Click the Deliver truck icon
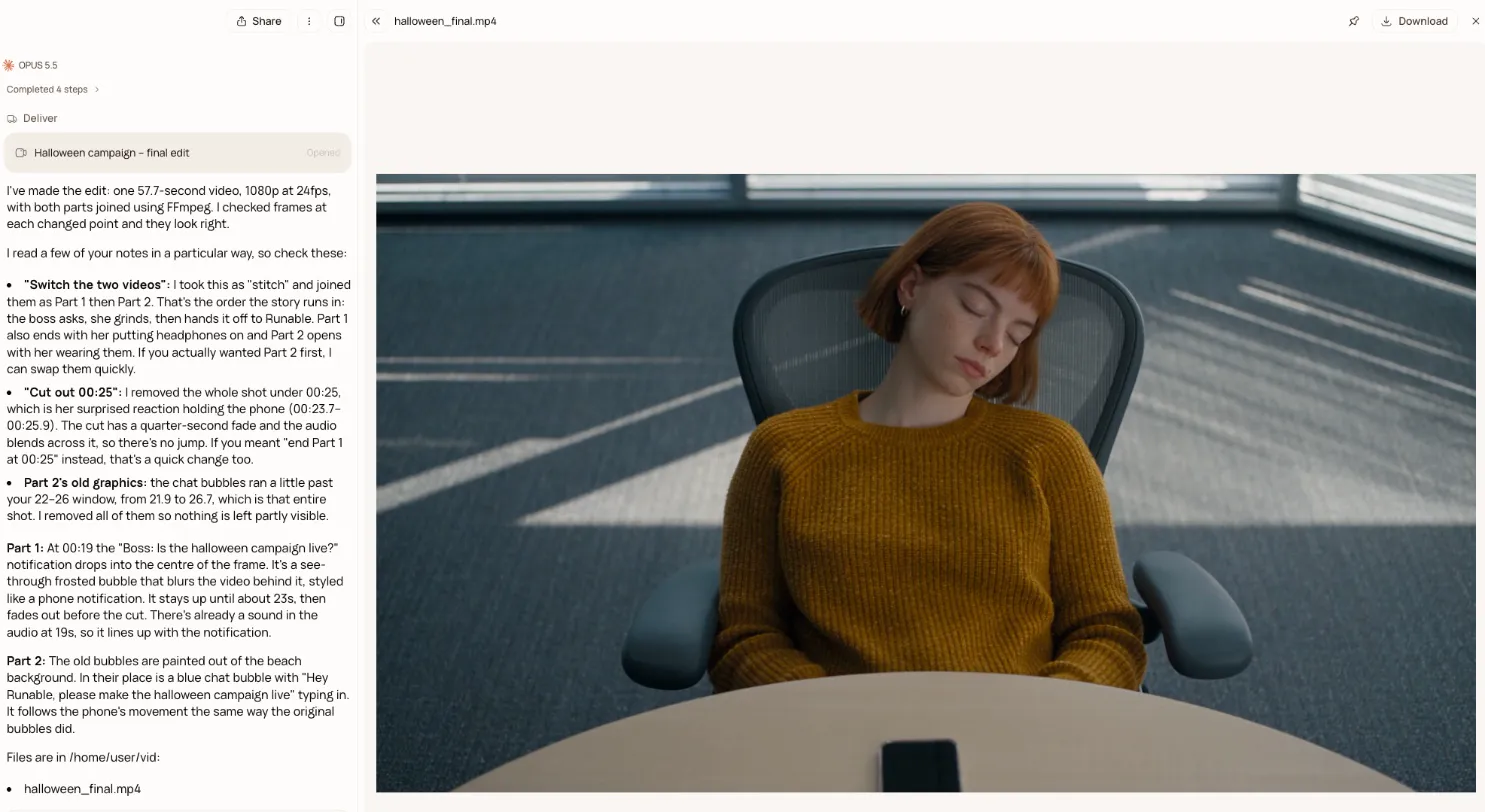The image size is (1485, 812). coord(12,118)
